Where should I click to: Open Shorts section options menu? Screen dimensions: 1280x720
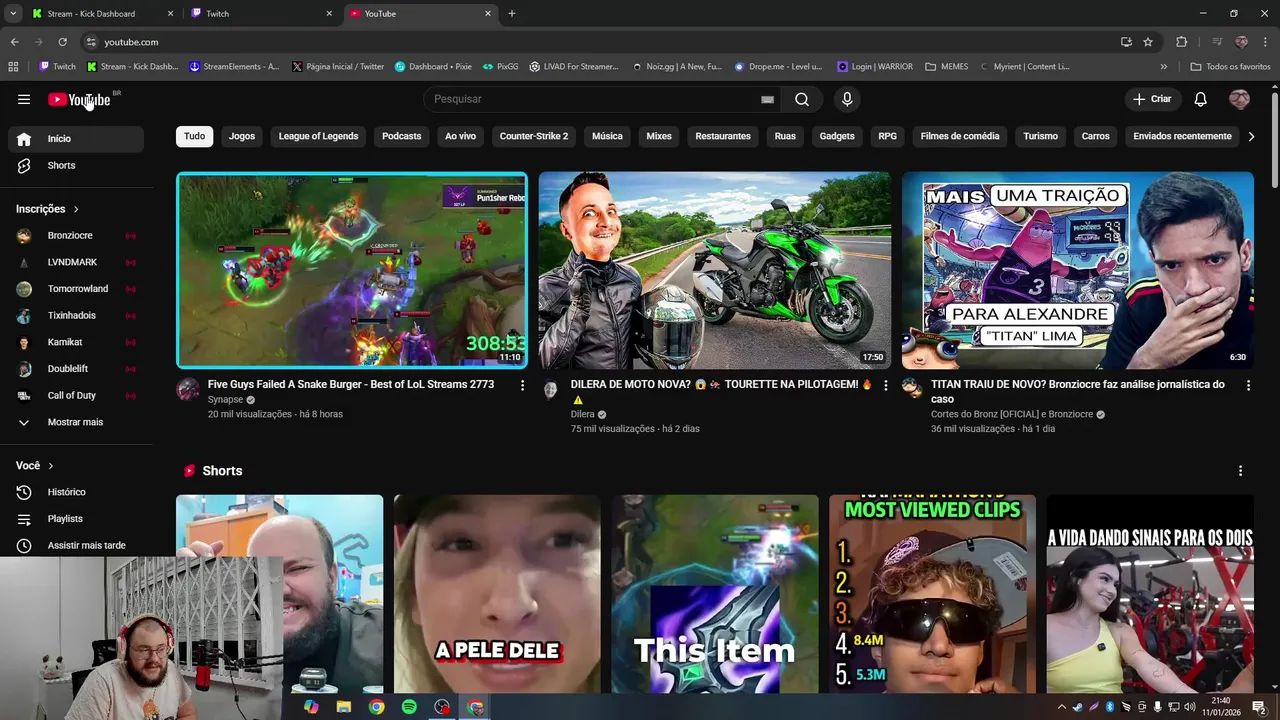point(1240,471)
